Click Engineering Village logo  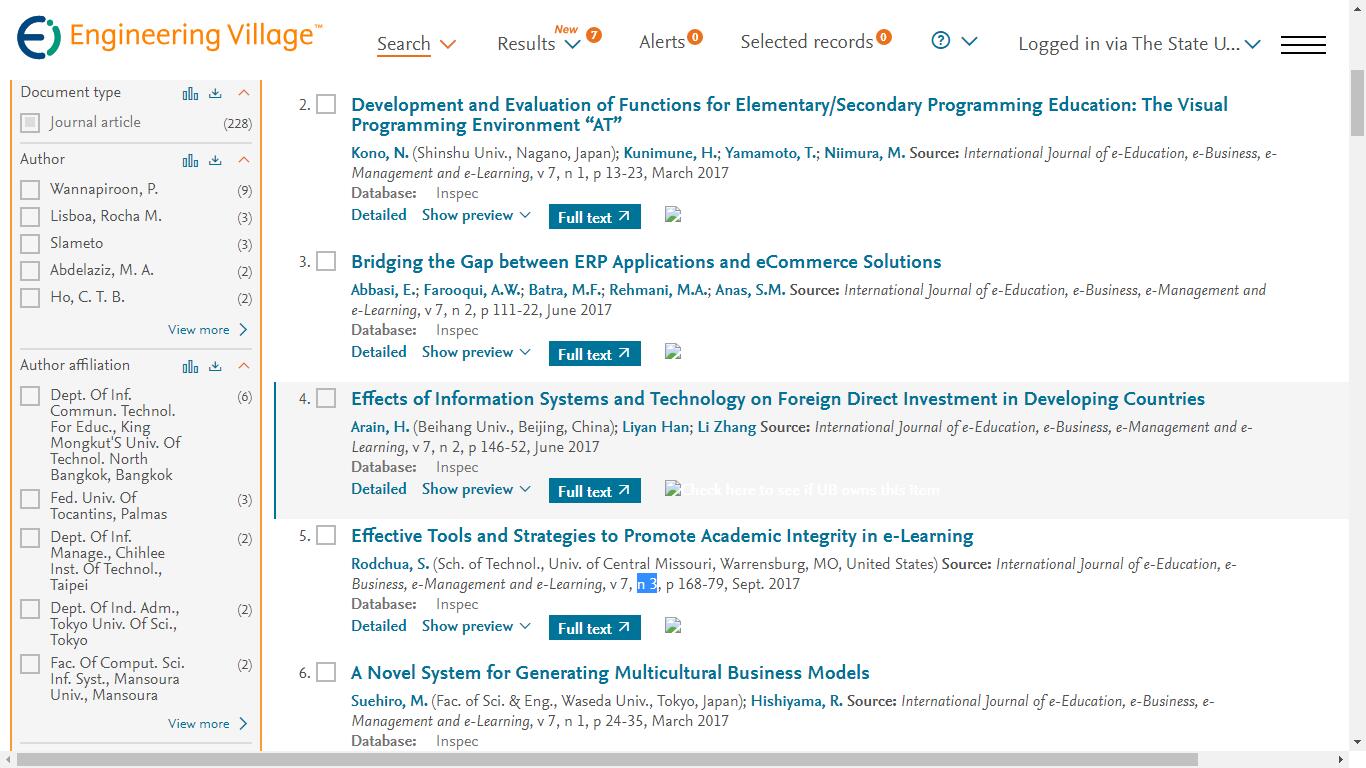click(169, 37)
